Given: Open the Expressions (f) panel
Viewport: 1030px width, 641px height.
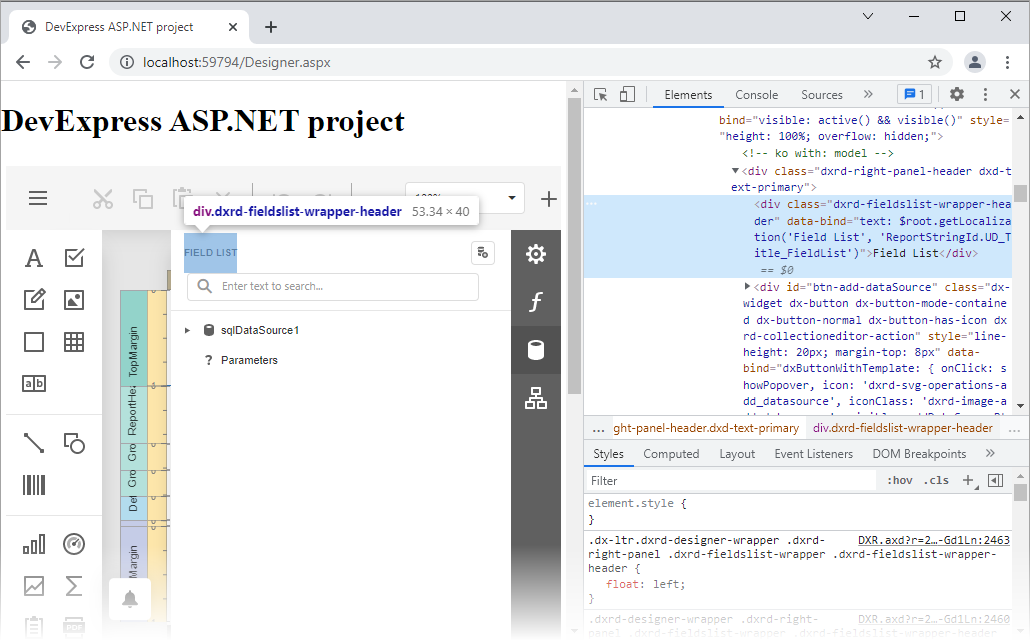Looking at the screenshot, I should click(536, 302).
